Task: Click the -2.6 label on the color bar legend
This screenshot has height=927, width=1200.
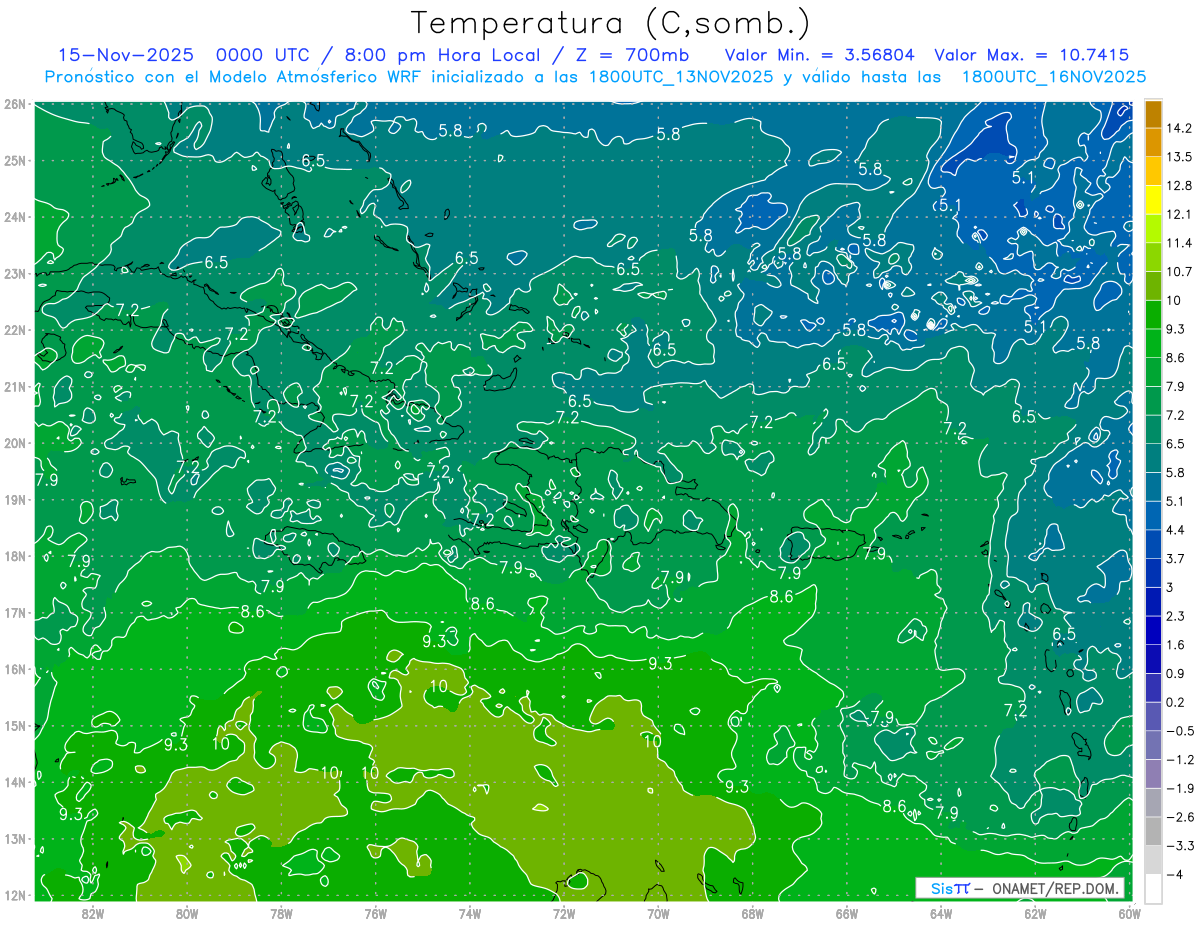Action: pos(1179,817)
